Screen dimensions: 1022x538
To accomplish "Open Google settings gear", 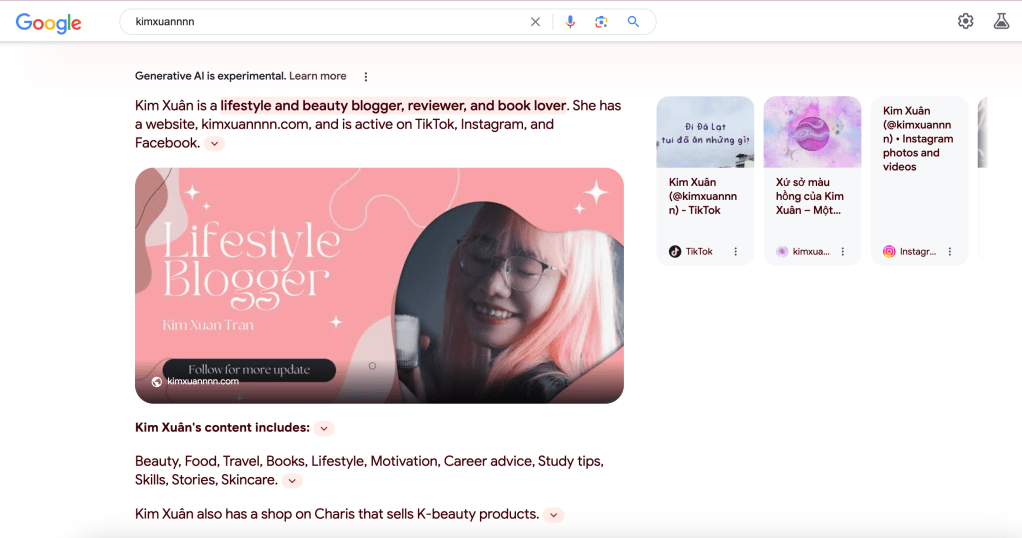I will click(x=965, y=21).
